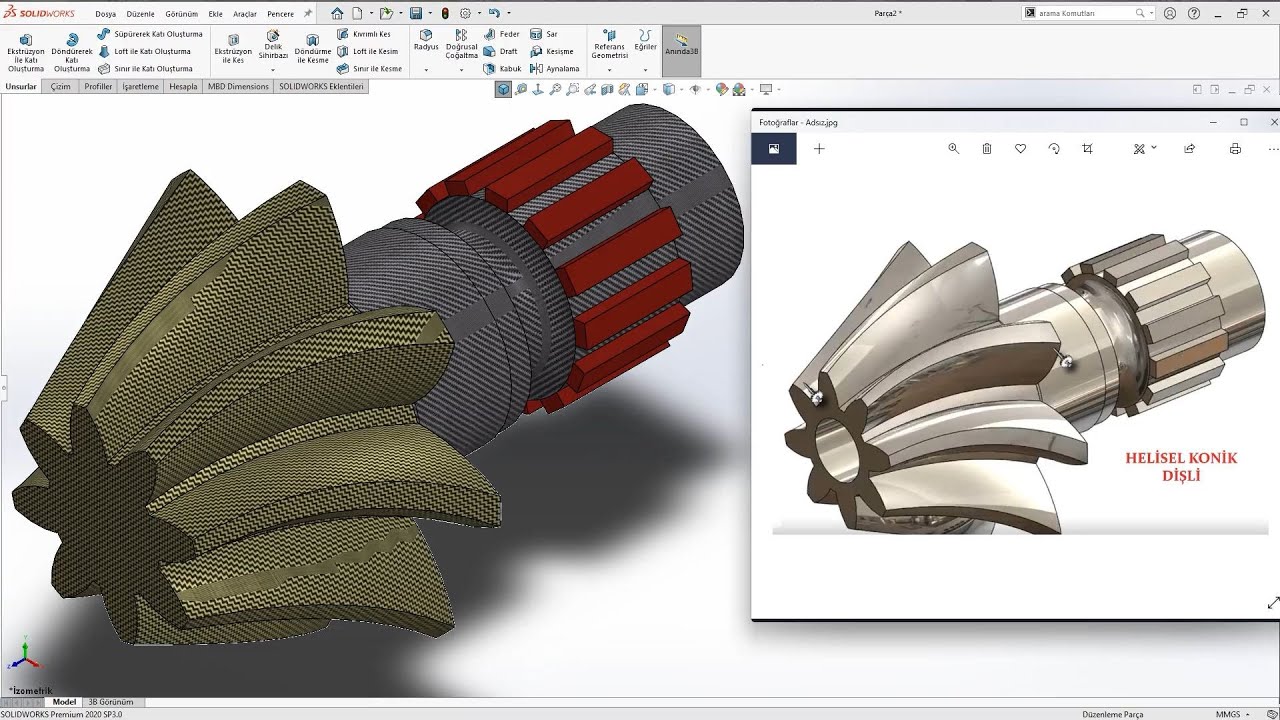The width and height of the screenshot is (1280, 720).
Task: Choose the Aynalama mirror tool
Action: 555,69
